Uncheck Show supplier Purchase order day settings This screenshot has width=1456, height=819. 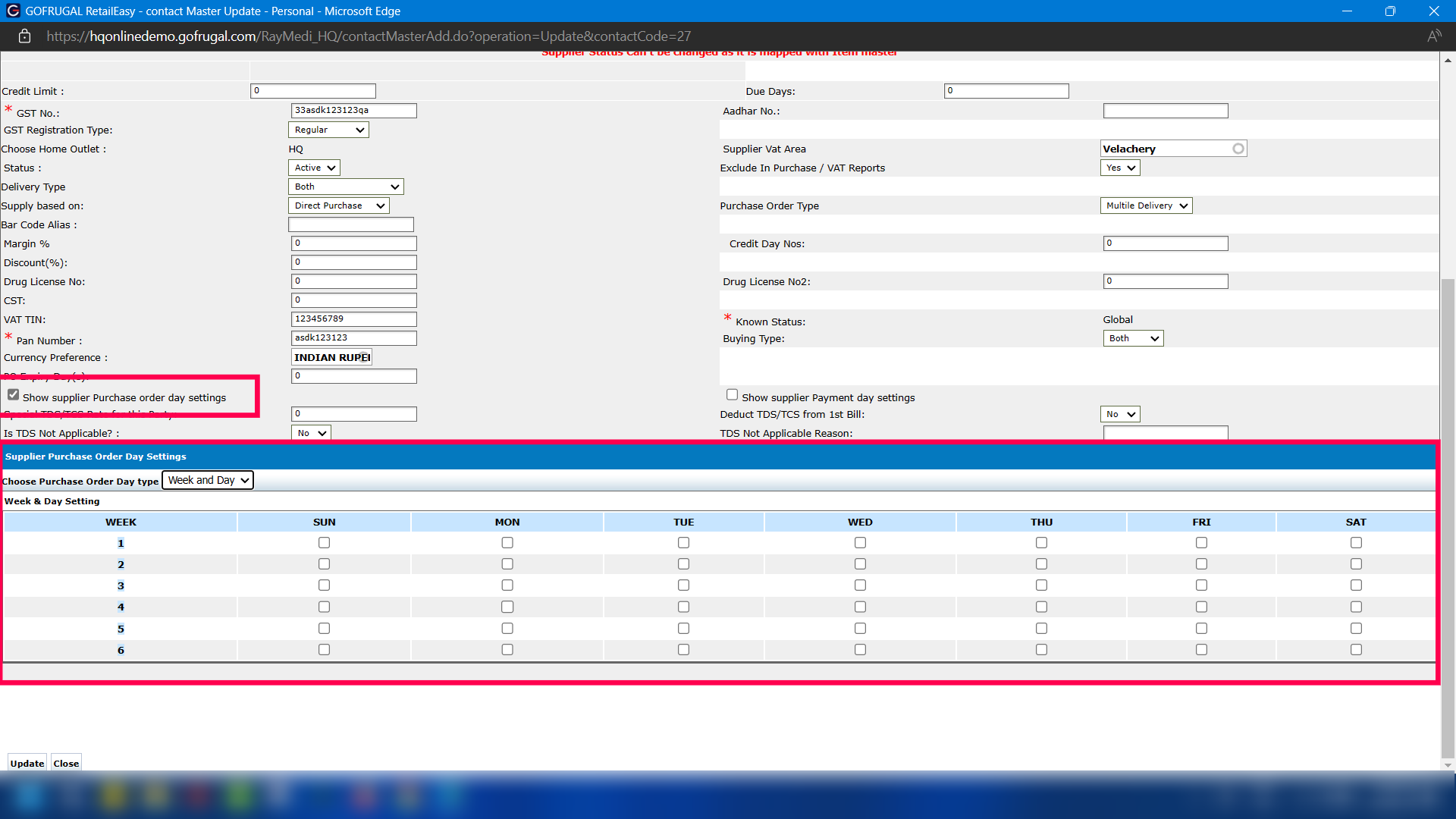pyautogui.click(x=14, y=395)
